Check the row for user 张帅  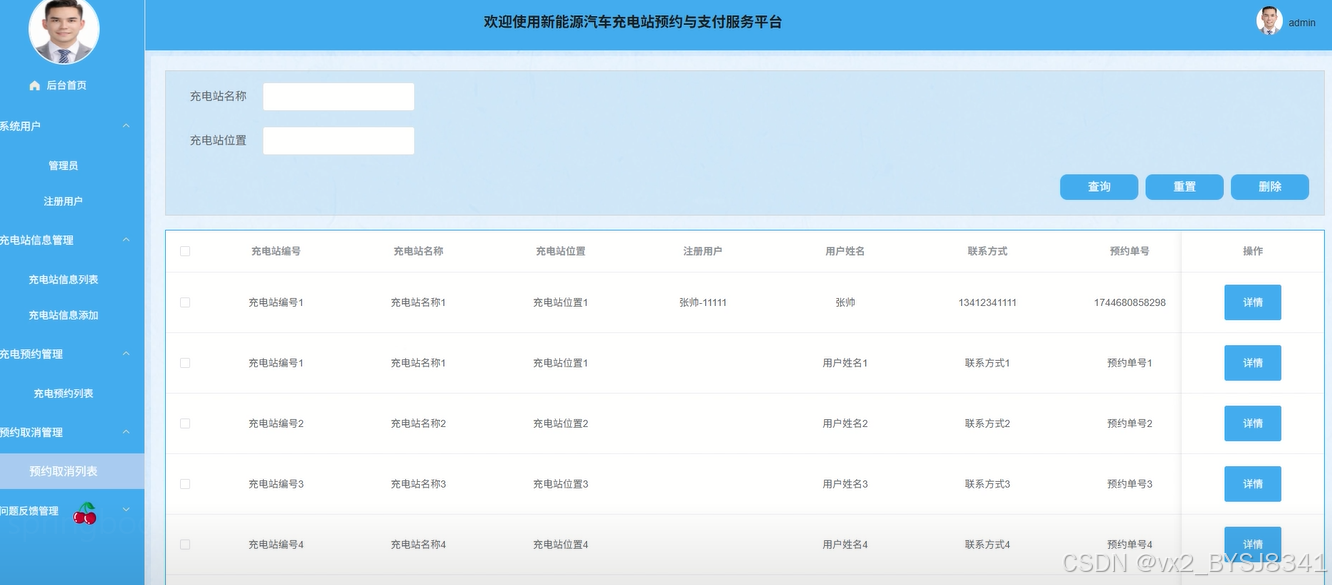185,302
